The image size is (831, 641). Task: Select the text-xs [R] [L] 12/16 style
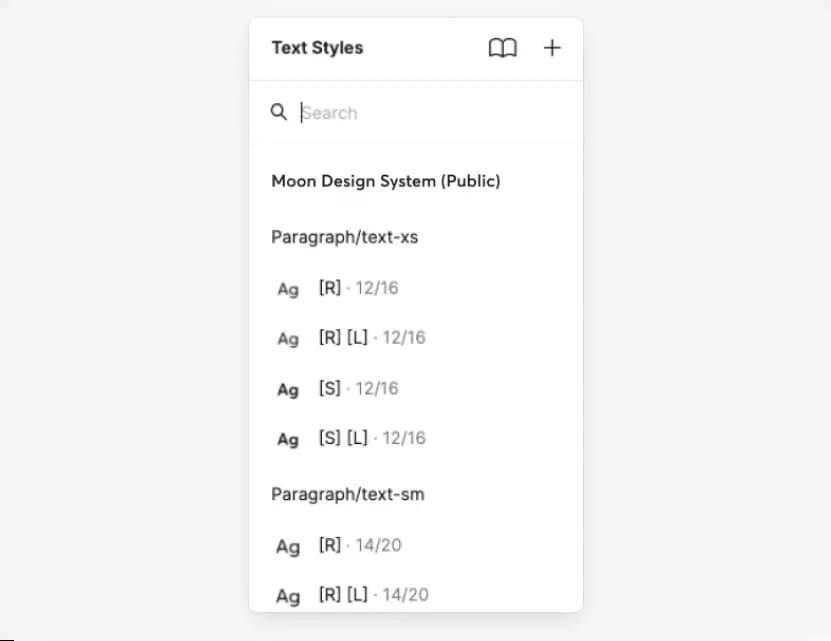pos(416,338)
